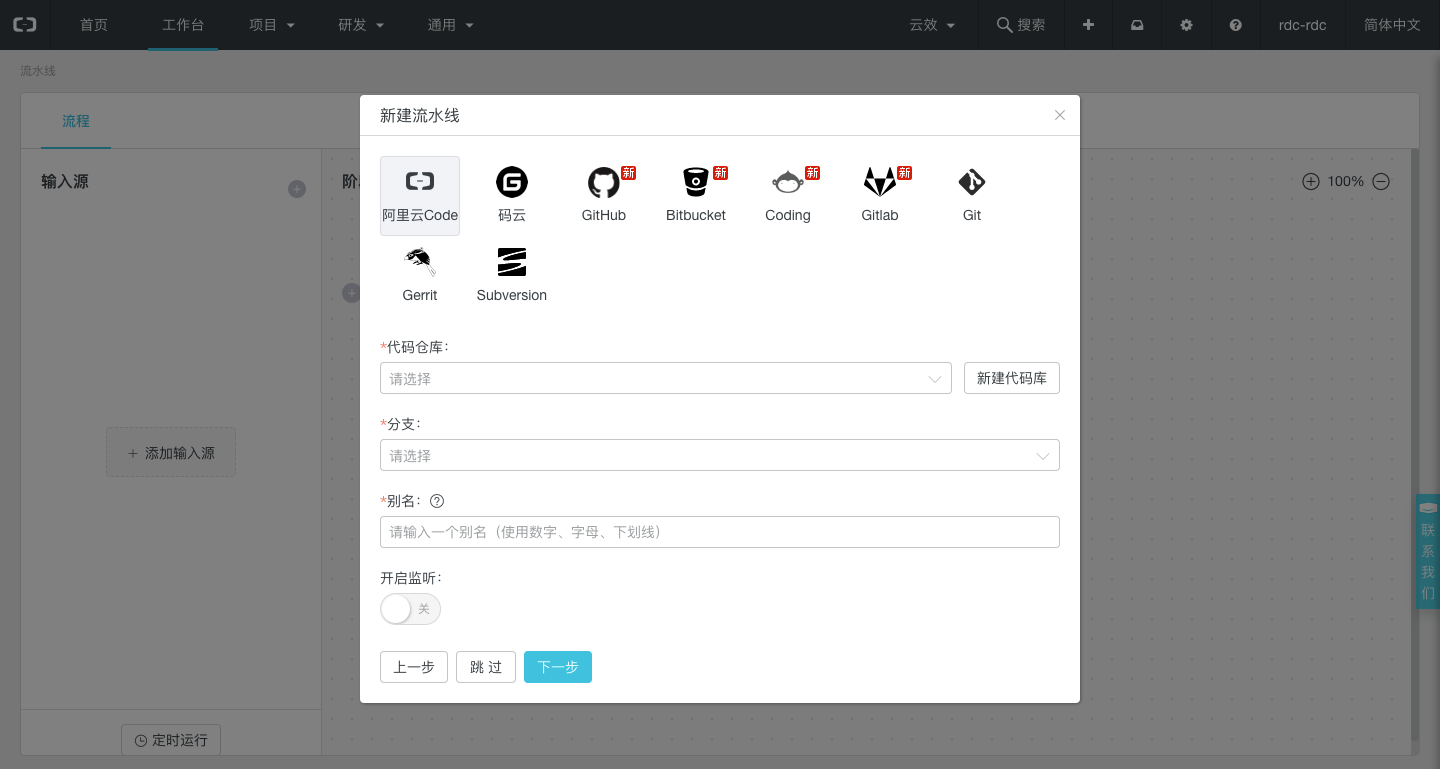The width and height of the screenshot is (1440, 769).
Task: Click the 跳过 button
Action: [x=486, y=667]
